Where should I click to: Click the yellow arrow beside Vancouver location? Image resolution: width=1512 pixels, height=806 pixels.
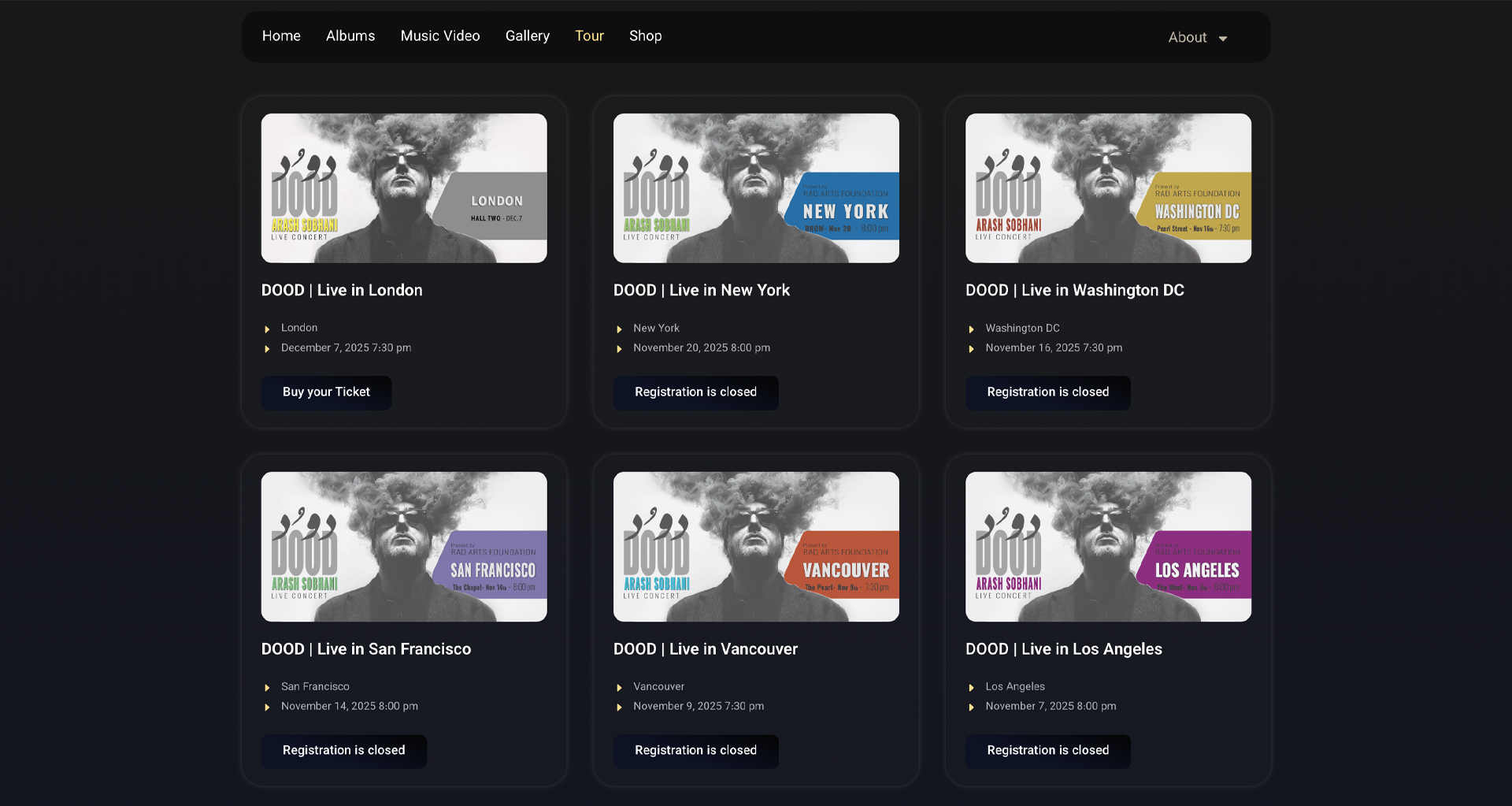(619, 688)
